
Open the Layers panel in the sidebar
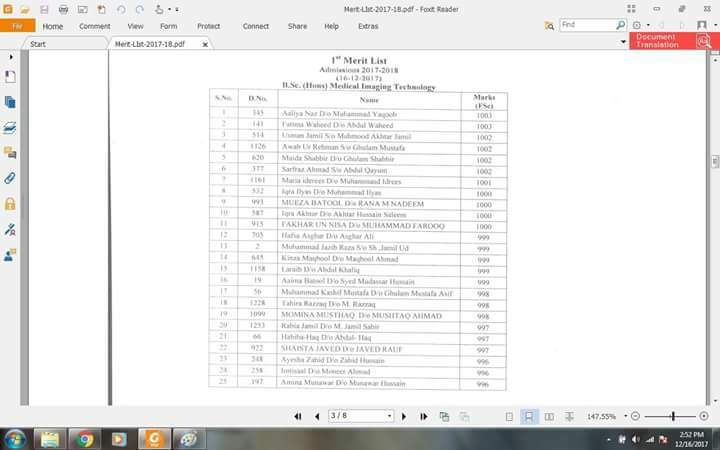pyautogui.click(x=10, y=128)
